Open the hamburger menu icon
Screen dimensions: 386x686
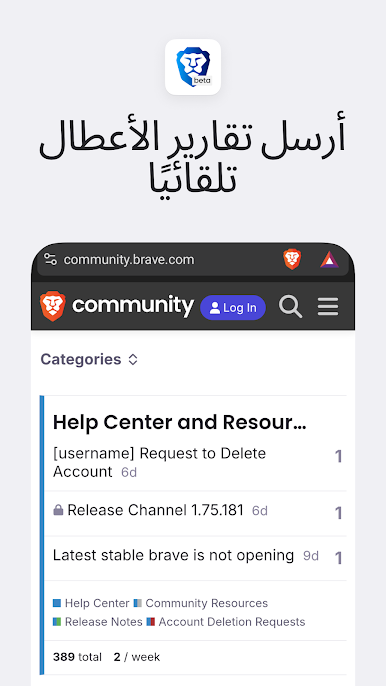pyautogui.click(x=328, y=306)
